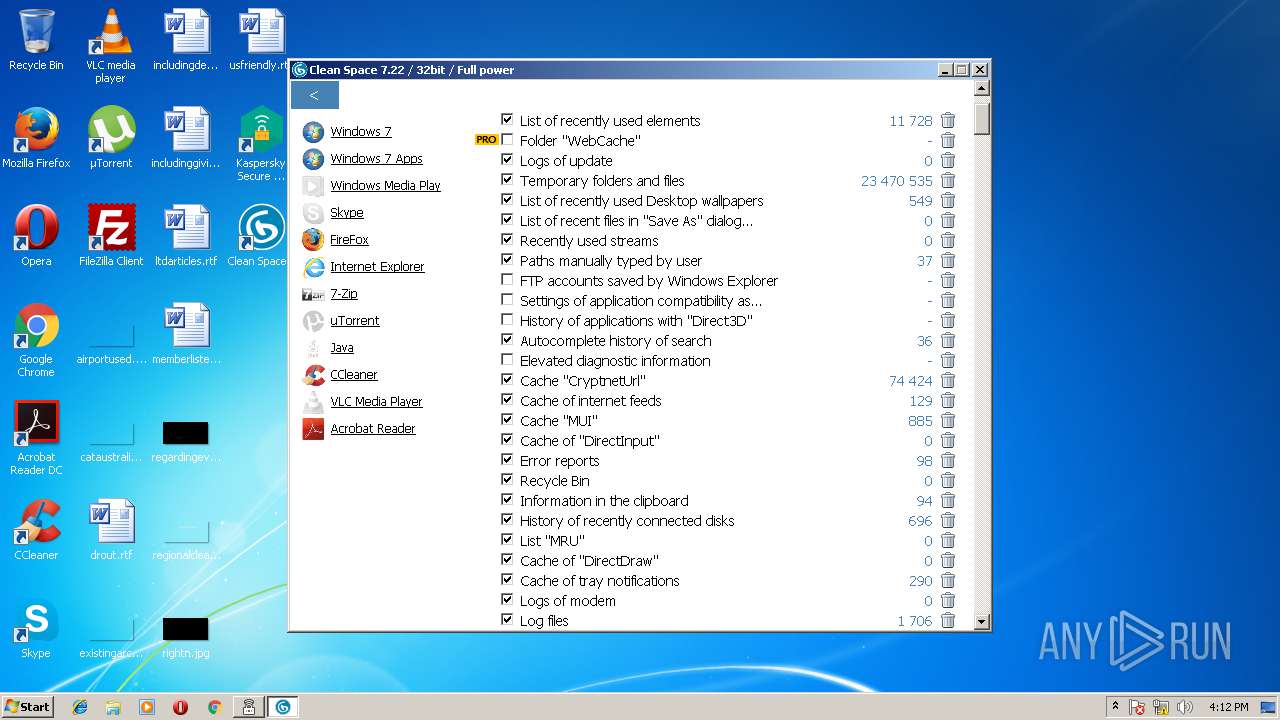
Task: Click Internet Explorer icon in taskbar
Action: [x=80, y=707]
